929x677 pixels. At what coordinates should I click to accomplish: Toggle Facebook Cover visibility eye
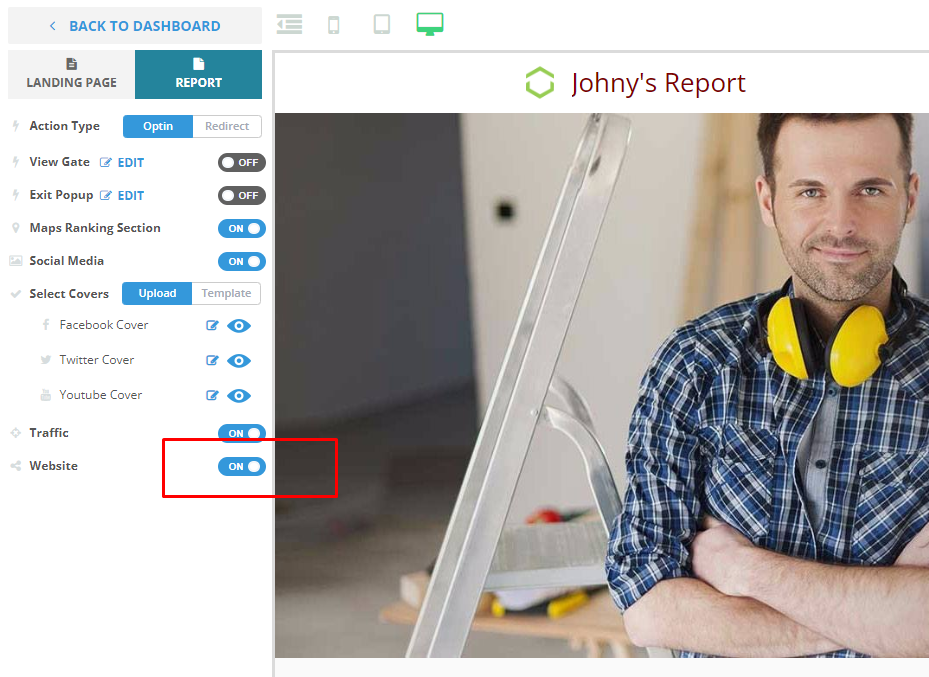[239, 325]
